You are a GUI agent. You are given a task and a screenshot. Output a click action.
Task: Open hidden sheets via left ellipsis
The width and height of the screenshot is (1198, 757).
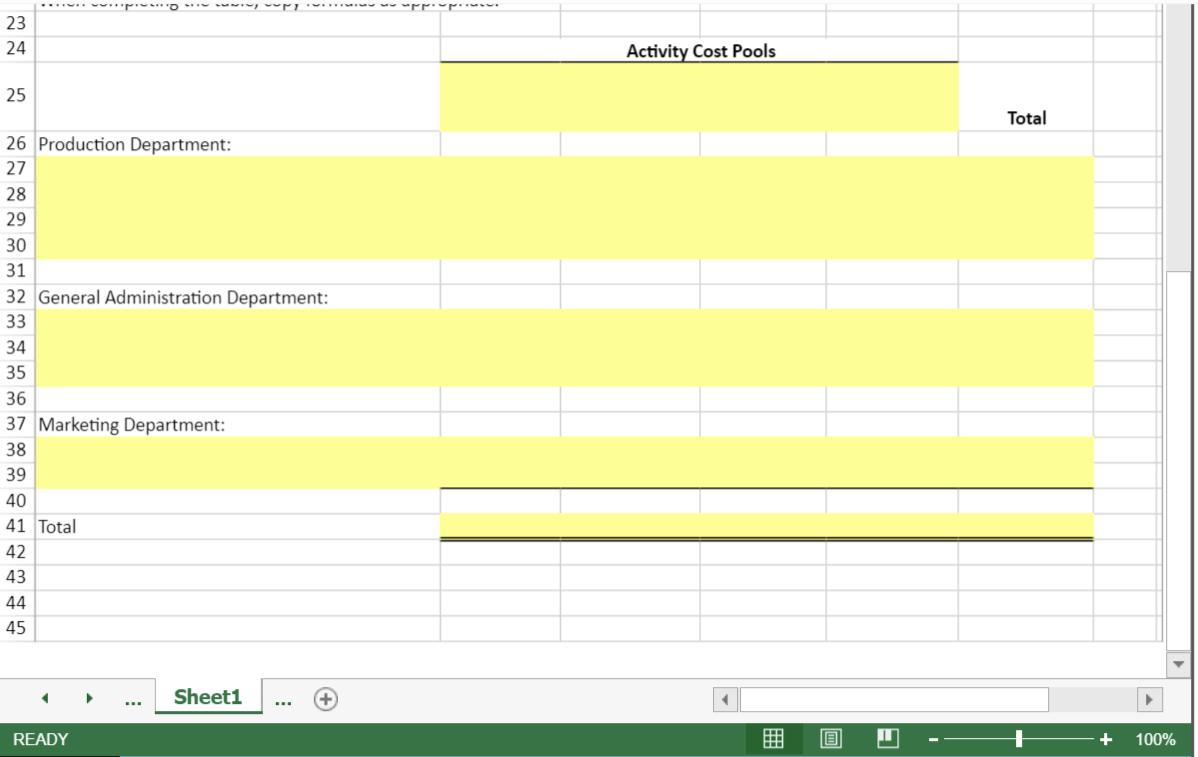click(x=131, y=699)
